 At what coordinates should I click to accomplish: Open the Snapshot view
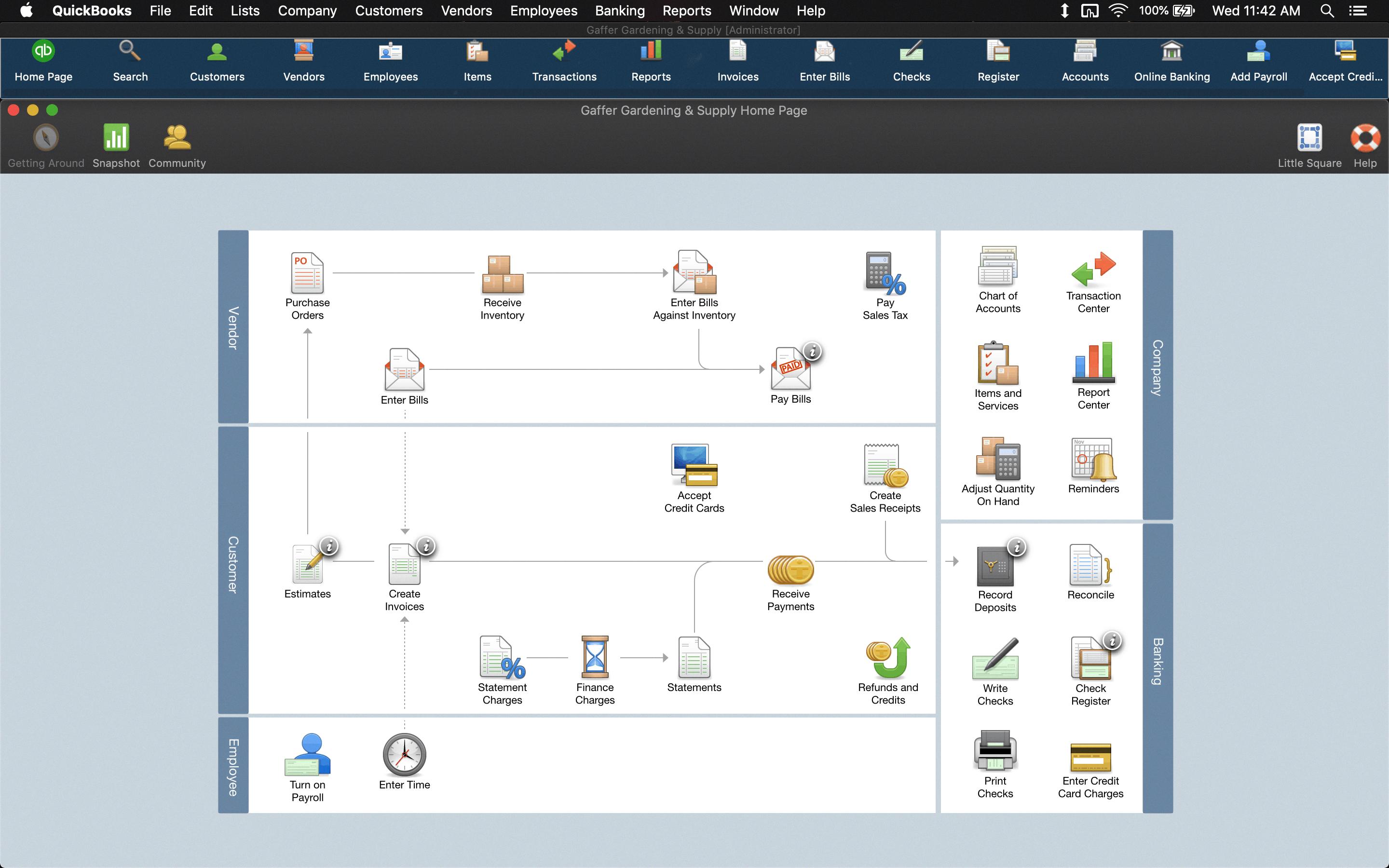tap(116, 147)
